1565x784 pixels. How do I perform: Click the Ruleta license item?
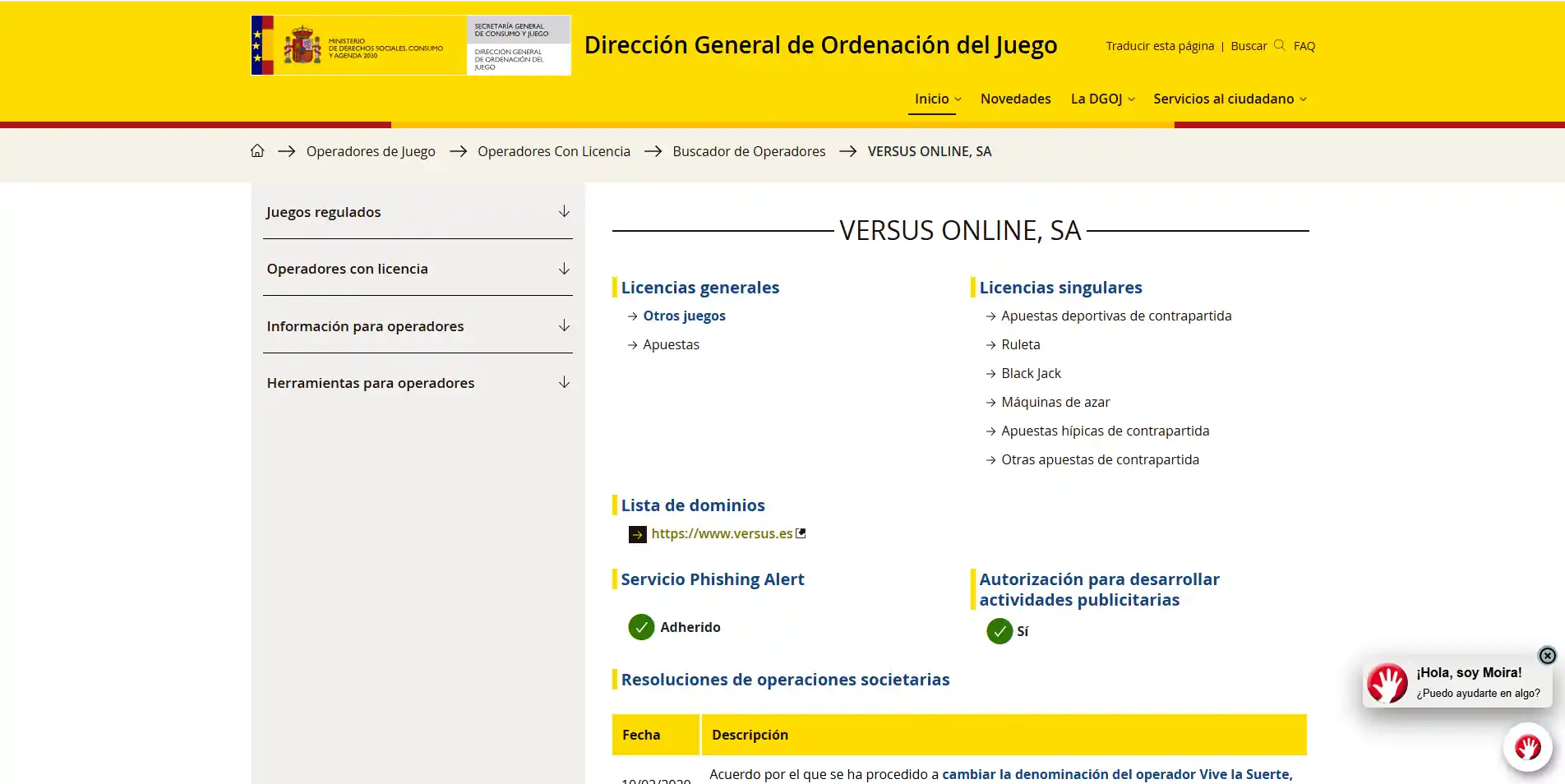point(1020,344)
